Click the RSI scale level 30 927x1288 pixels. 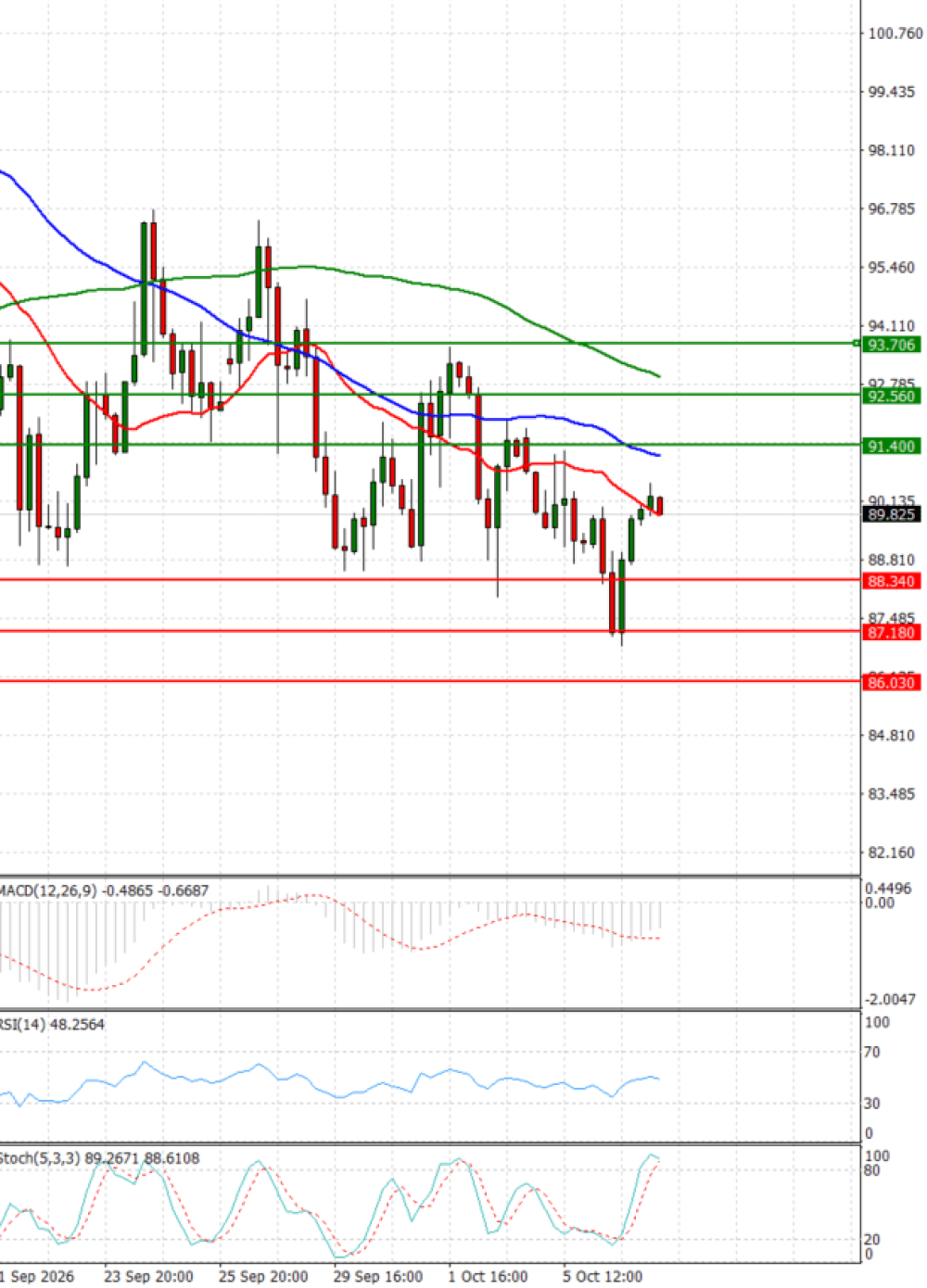pos(872,1103)
